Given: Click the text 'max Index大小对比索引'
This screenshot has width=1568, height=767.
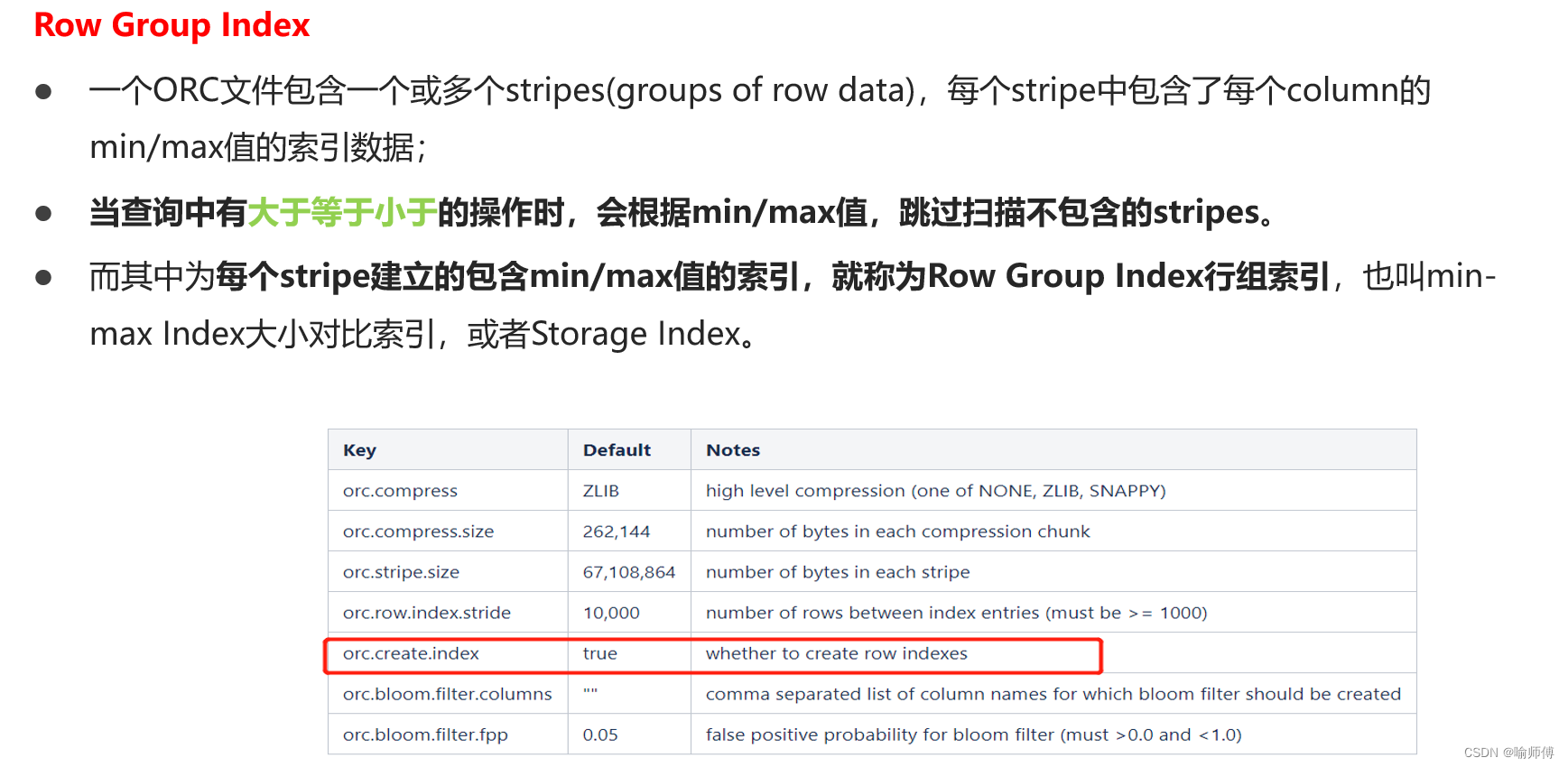Looking at the screenshot, I should pyautogui.click(x=263, y=334).
